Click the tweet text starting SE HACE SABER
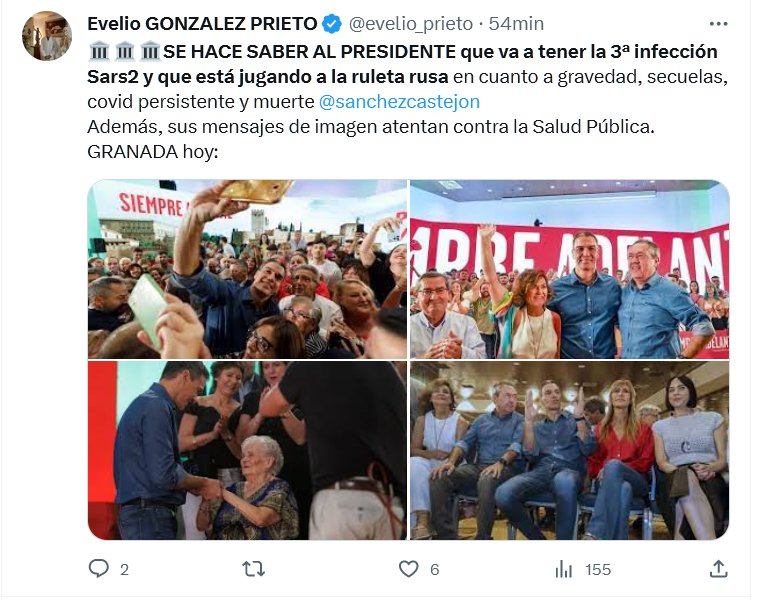Image resolution: width=764 pixels, height=600 pixels. tap(407, 101)
